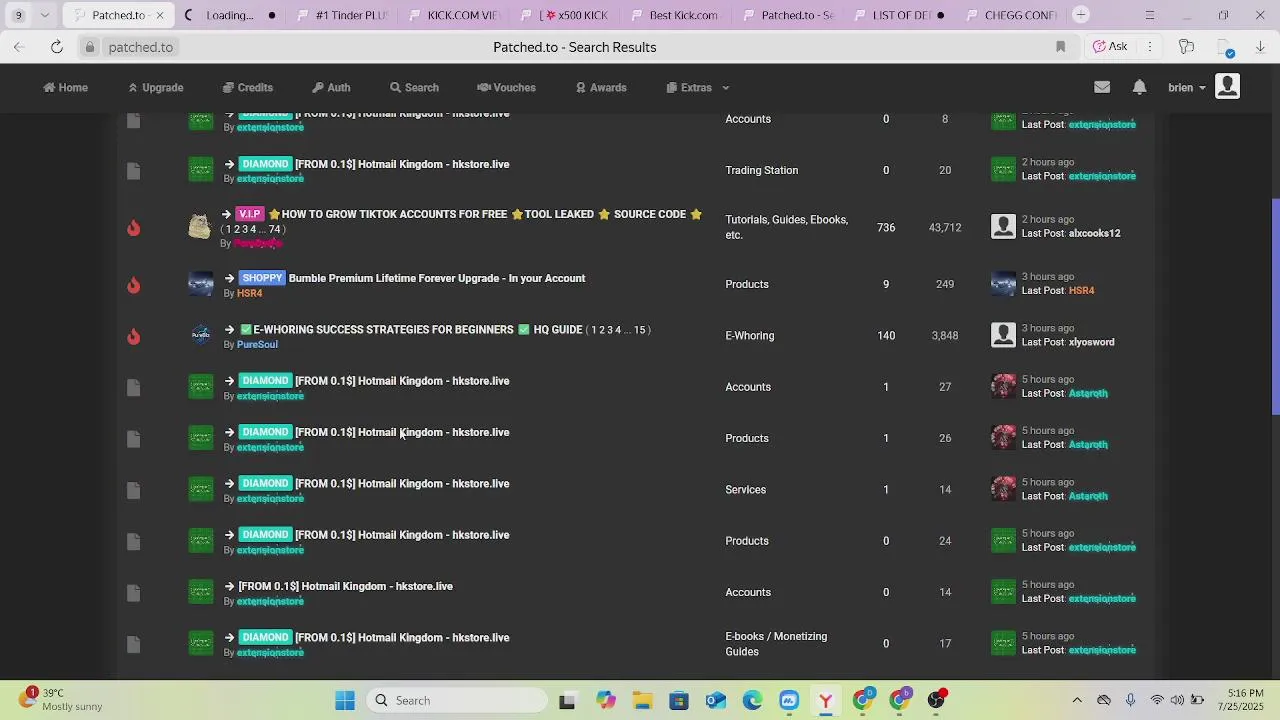Open the PureSoul author profile
The image size is (1280, 720).
point(257,344)
